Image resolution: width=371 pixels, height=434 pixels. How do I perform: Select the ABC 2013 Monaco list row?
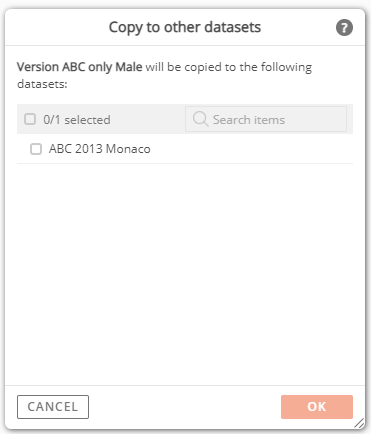185,149
